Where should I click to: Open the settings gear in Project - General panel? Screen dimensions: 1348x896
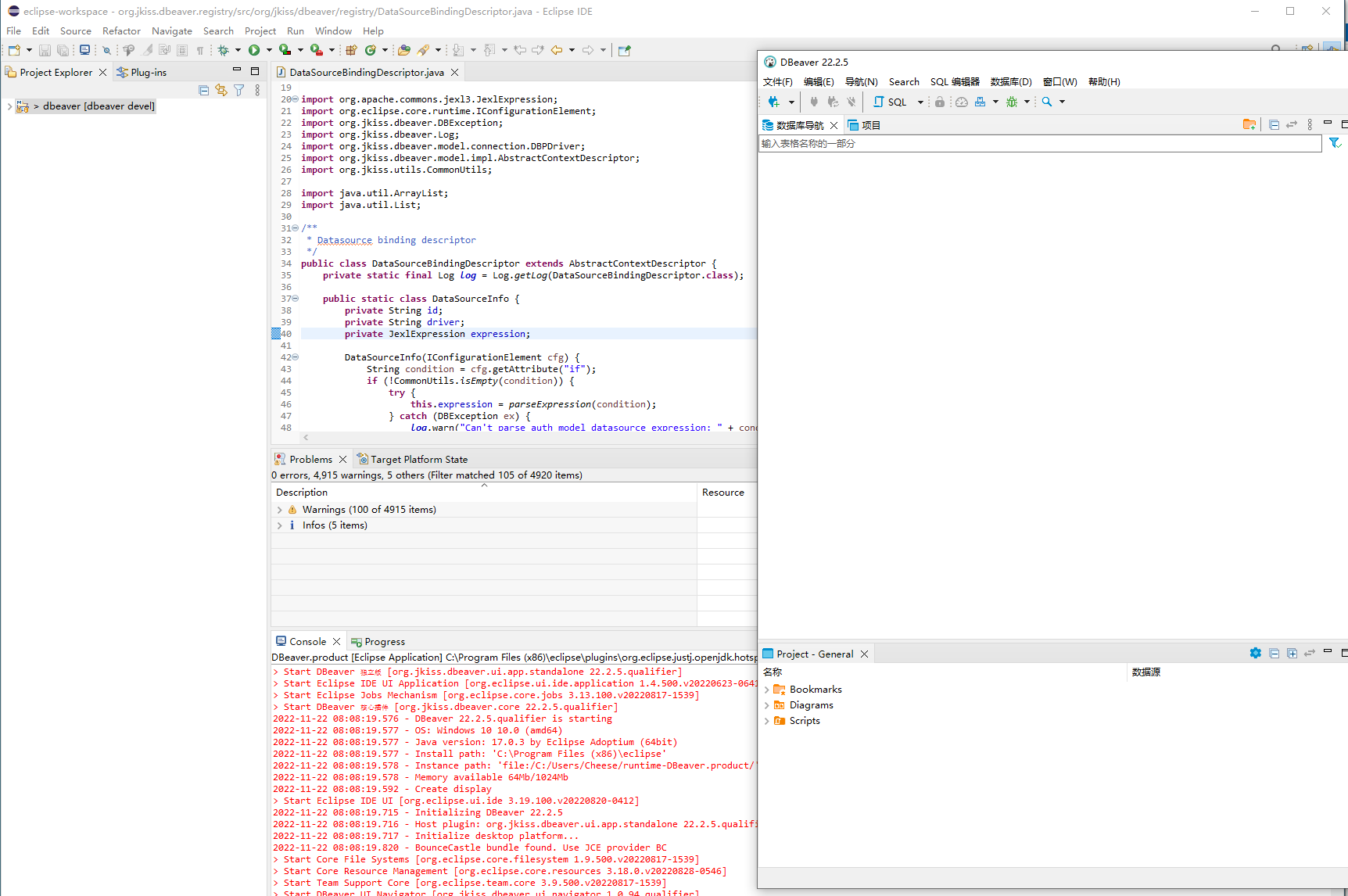[1256, 653]
